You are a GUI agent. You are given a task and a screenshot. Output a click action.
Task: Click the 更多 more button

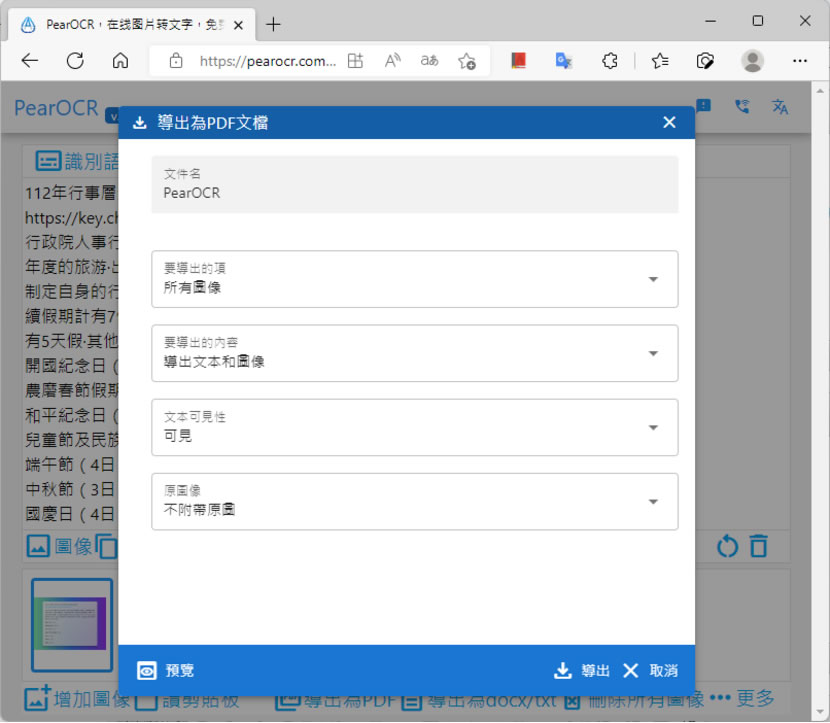tap(742, 698)
